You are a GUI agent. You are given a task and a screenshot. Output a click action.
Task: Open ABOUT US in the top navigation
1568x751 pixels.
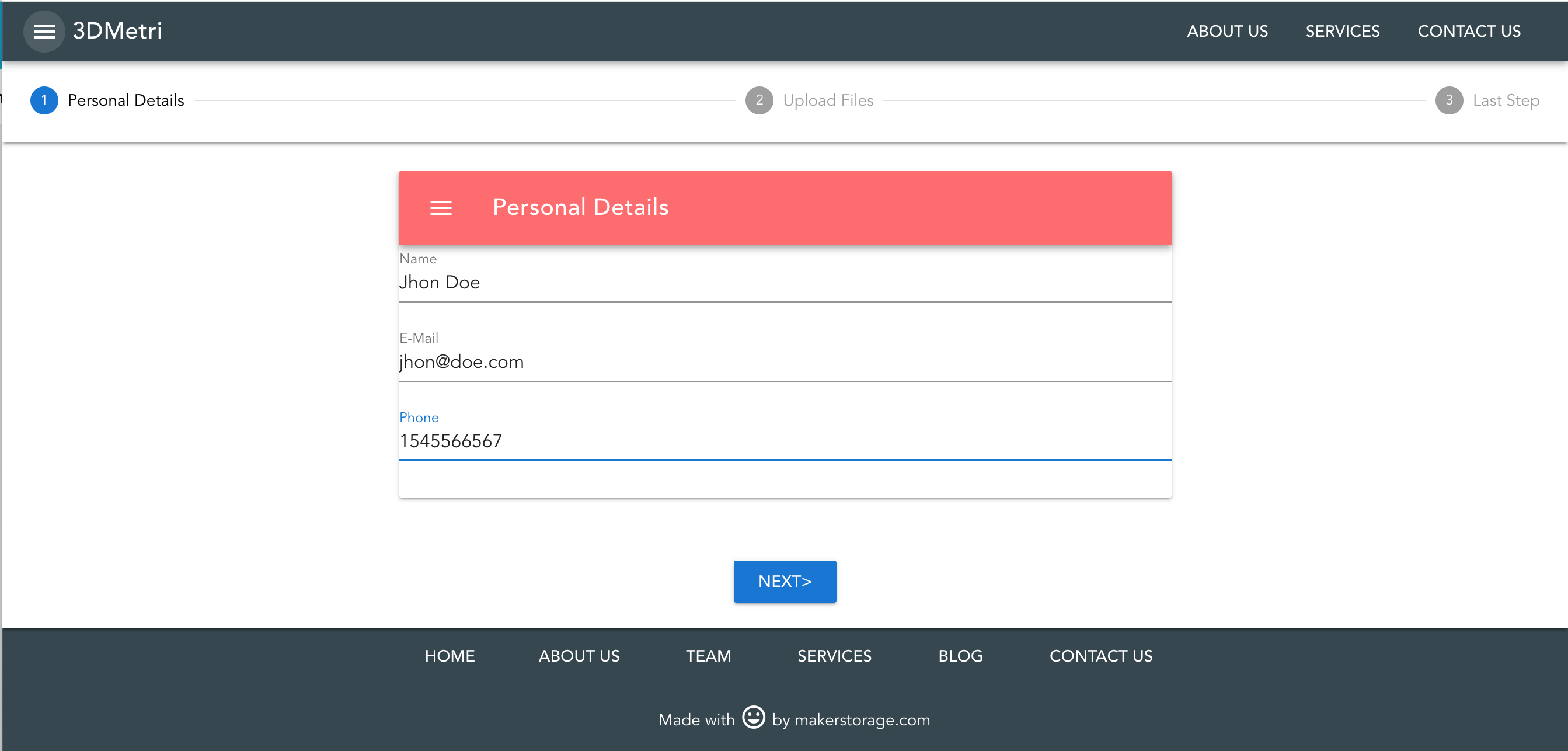coord(1226,31)
